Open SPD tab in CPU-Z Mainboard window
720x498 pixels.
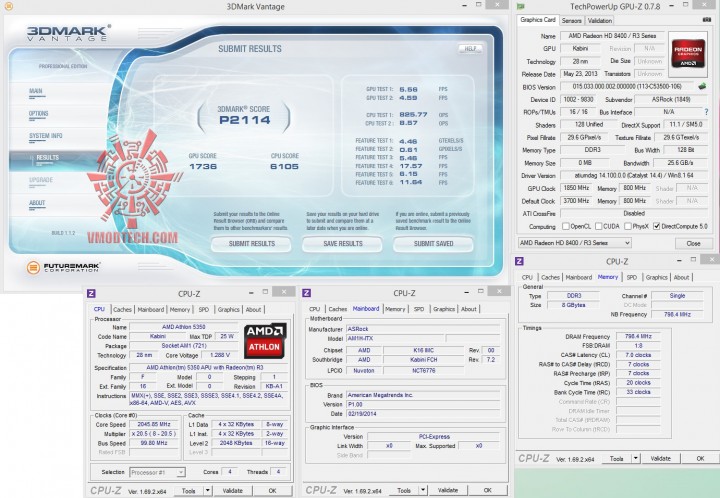(x=419, y=309)
